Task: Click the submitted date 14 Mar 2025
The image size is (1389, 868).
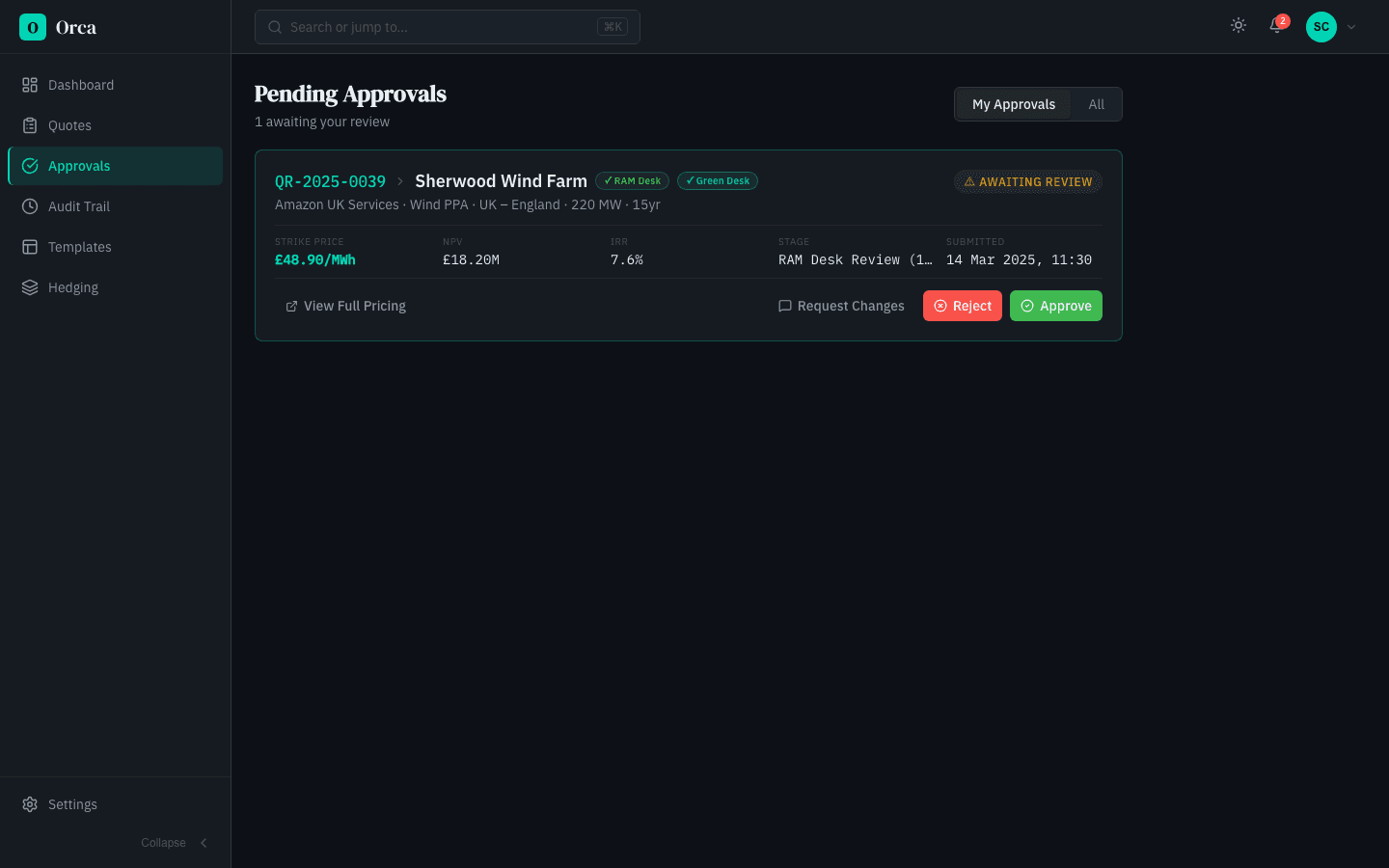Action: click(1019, 259)
